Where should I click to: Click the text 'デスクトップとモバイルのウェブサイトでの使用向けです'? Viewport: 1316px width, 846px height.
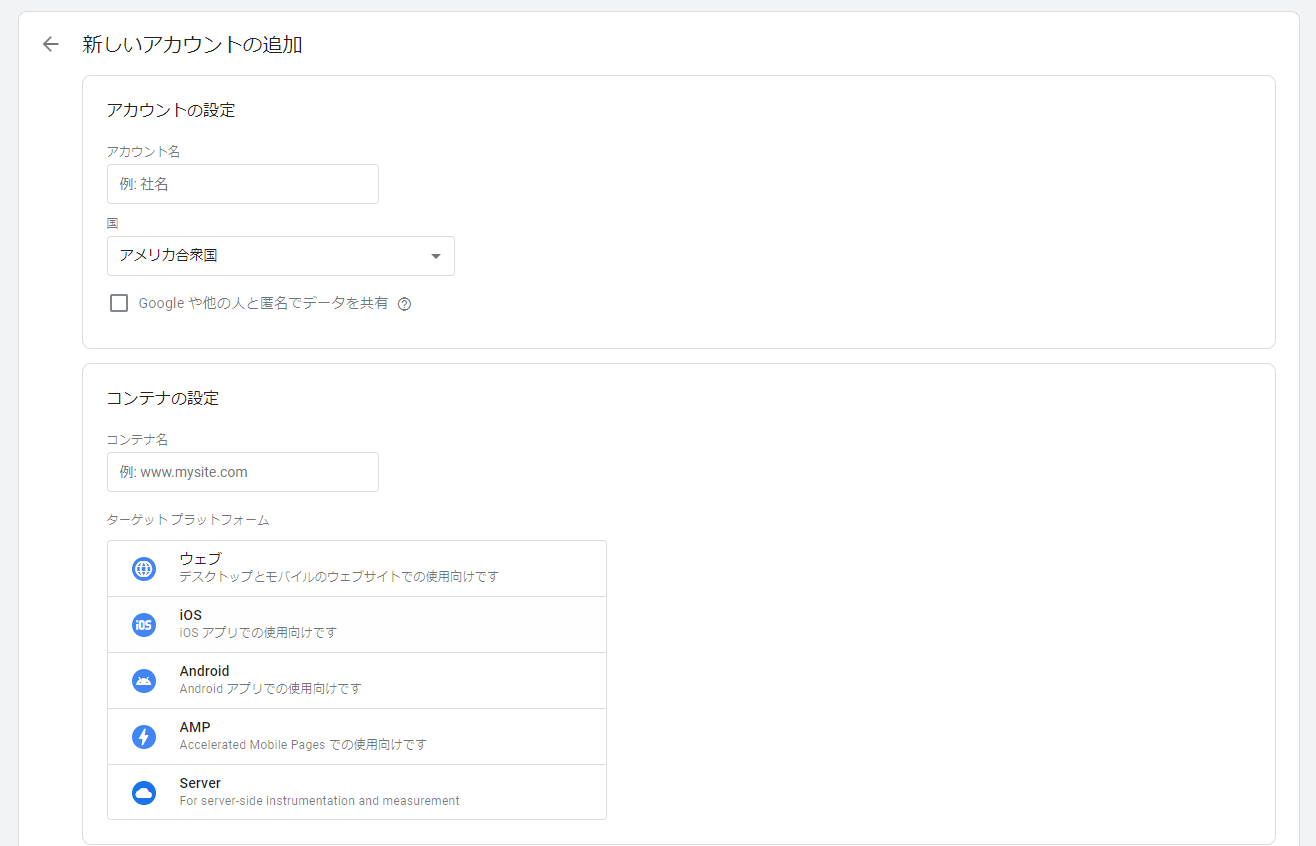[339, 577]
